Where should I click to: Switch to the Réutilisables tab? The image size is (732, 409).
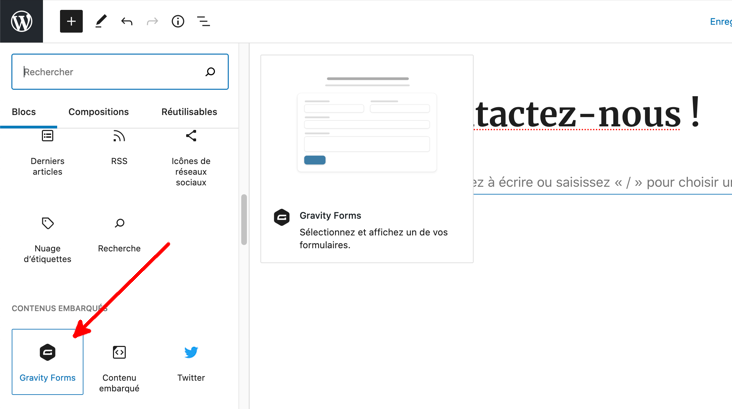(189, 112)
